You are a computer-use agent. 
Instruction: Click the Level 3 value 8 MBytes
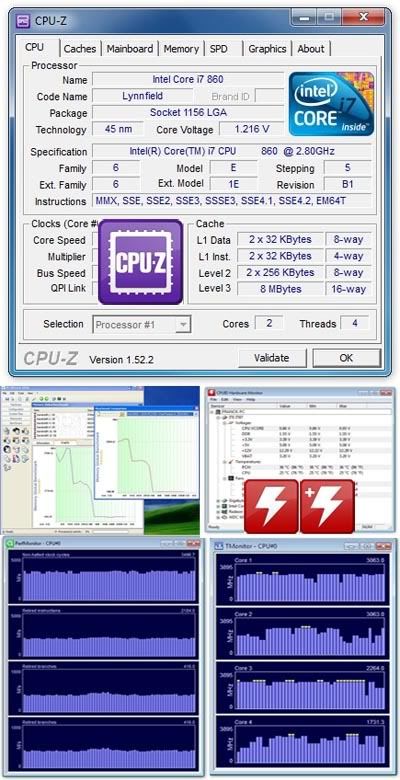coord(280,289)
